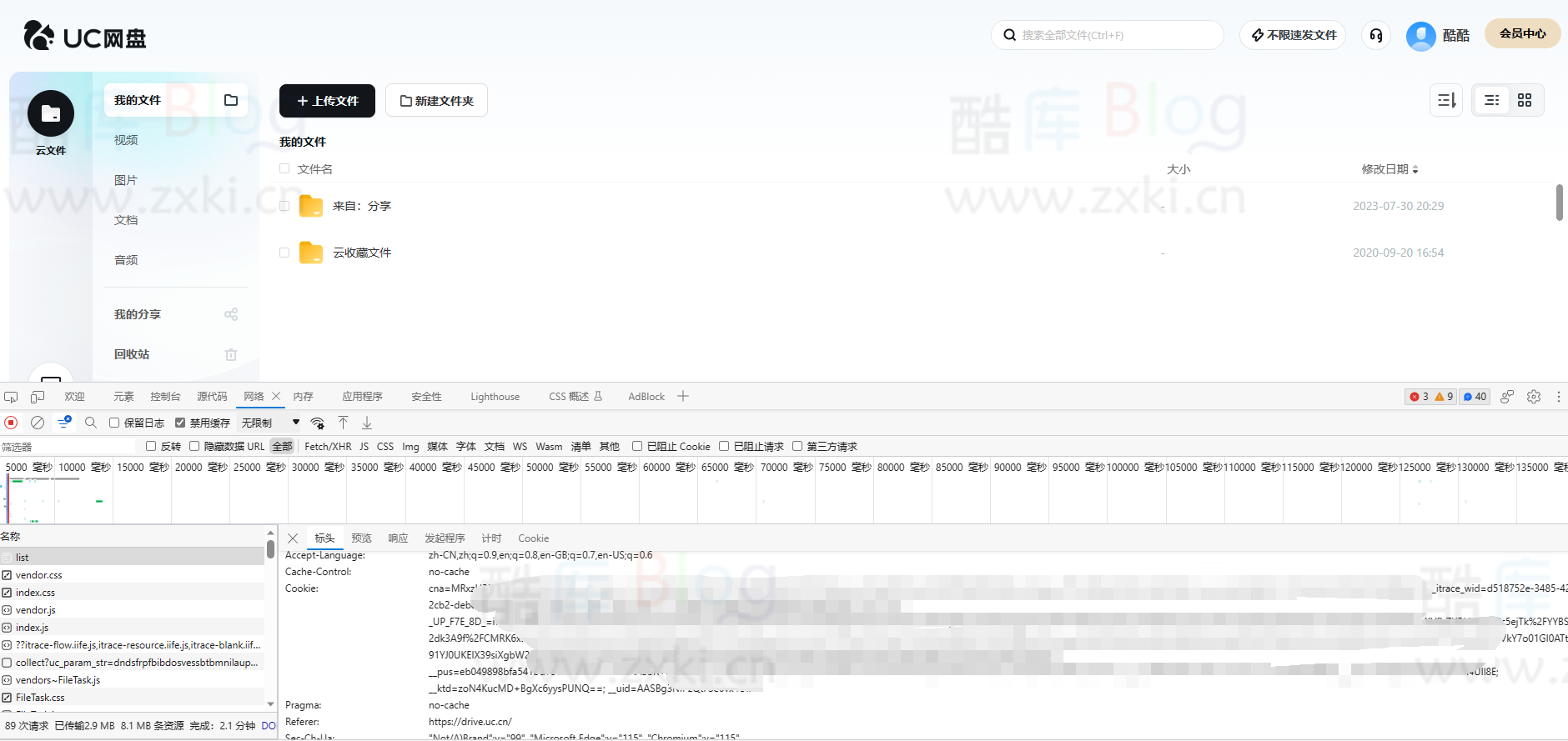This screenshot has width=1568, height=741.
Task: Open 云收藏文件 folder icon
Action: tap(311, 253)
